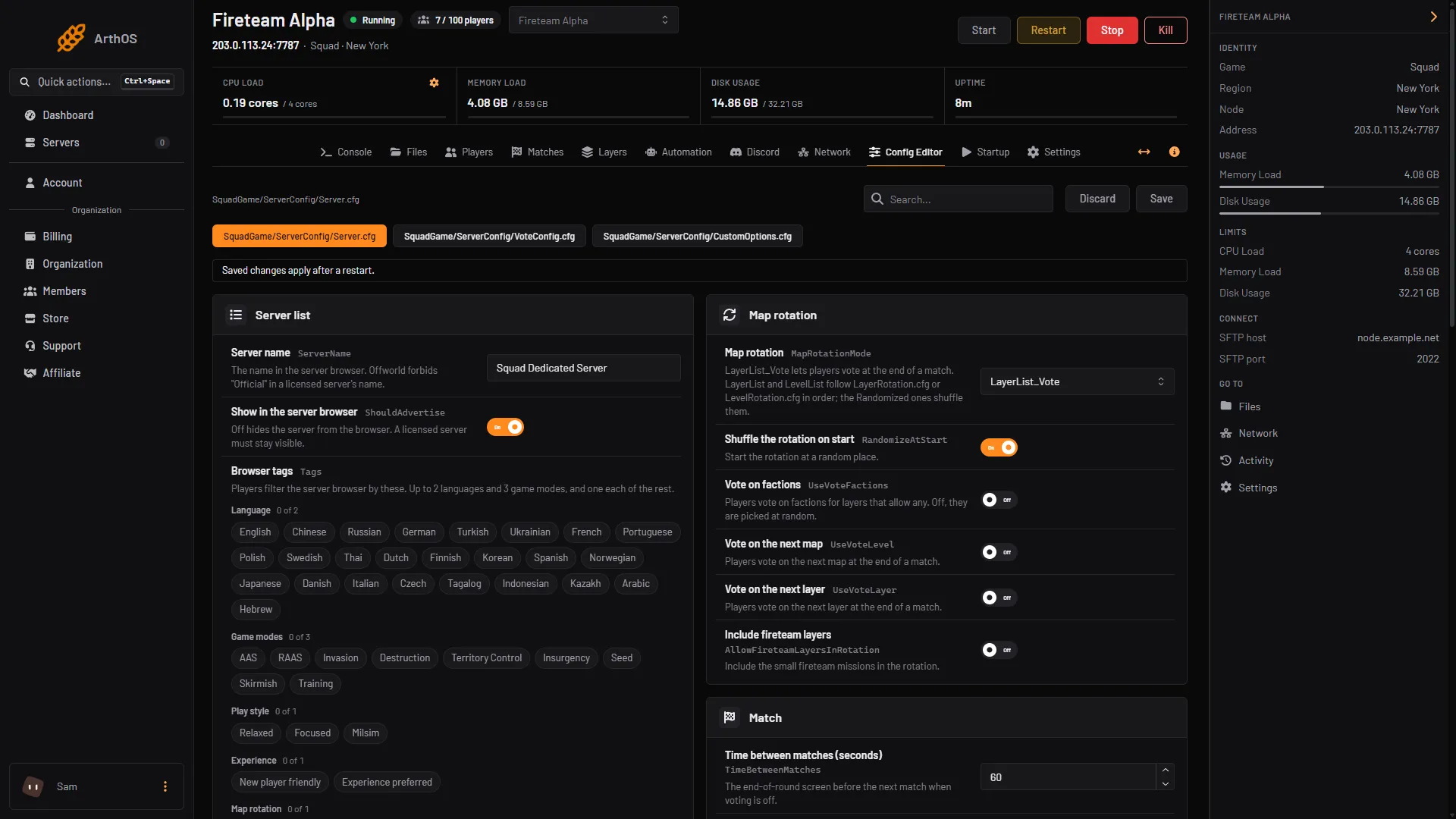Open Billing in the sidebar

pyautogui.click(x=96, y=237)
